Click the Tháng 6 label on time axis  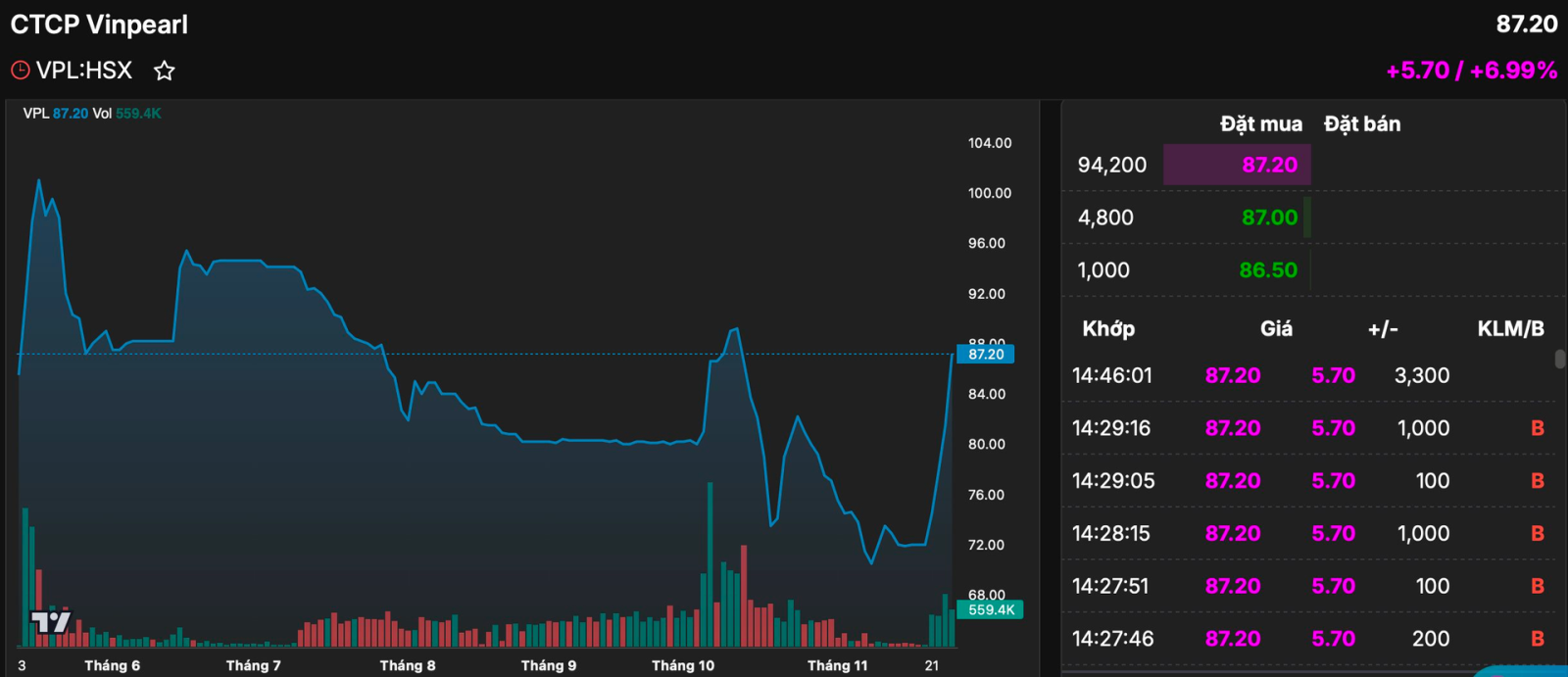click(x=112, y=665)
